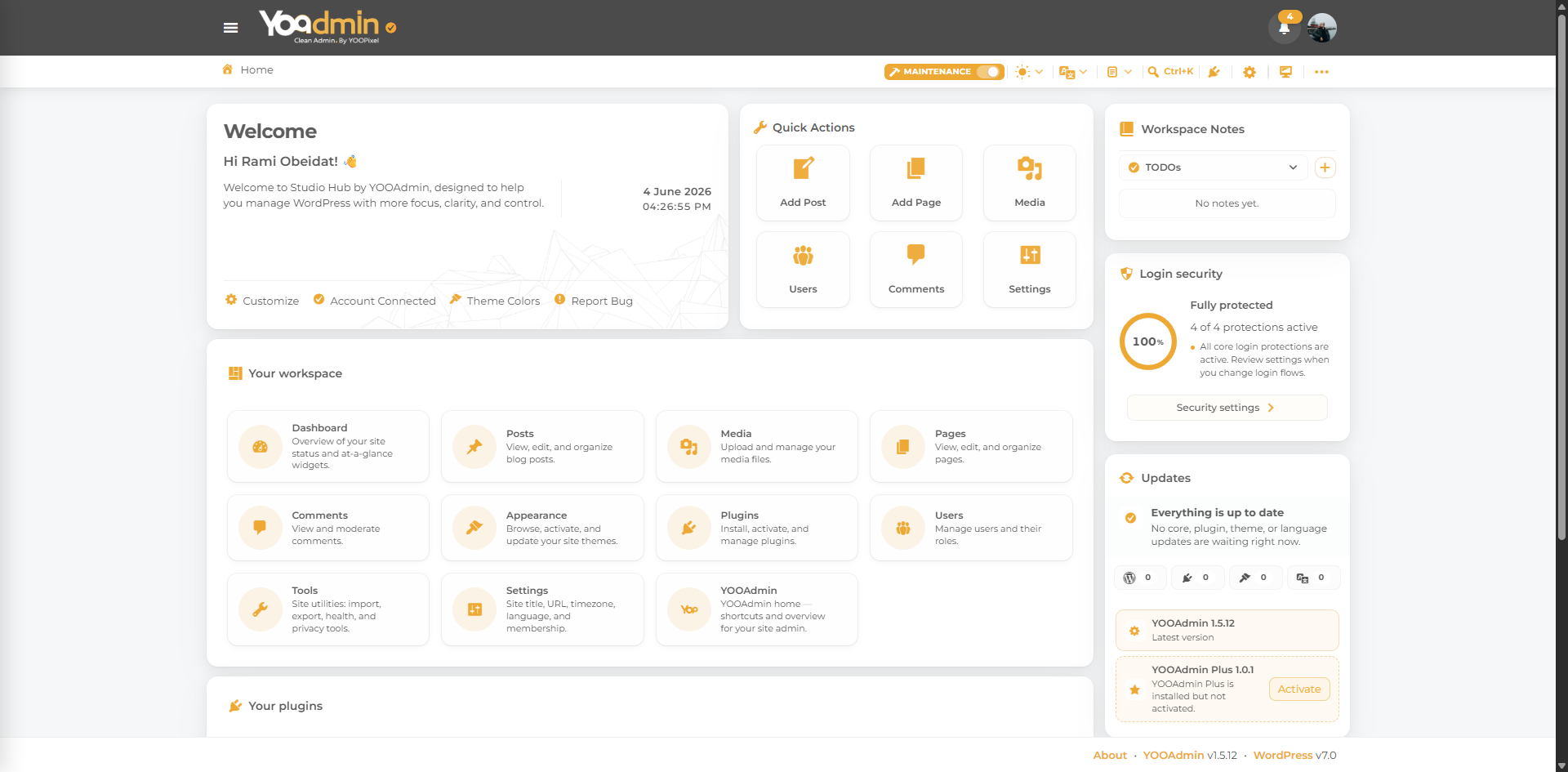1568x772 pixels.
Task: Open the Media workspace card
Action: point(757,446)
